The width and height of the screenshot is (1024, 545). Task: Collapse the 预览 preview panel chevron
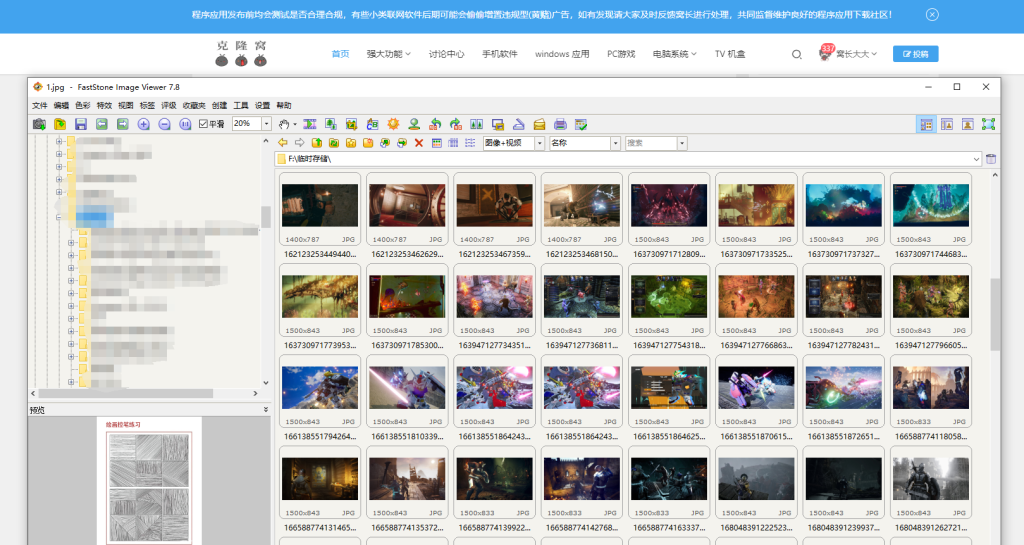pyautogui.click(x=266, y=410)
